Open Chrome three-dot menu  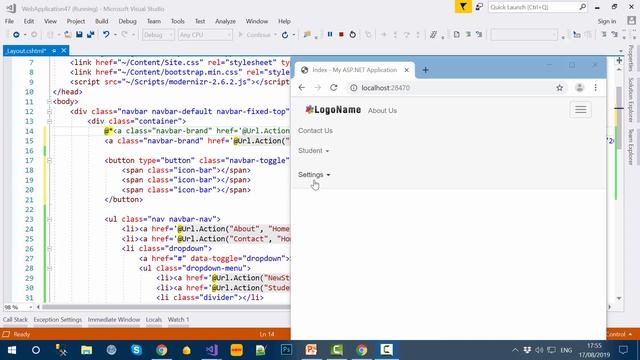596,88
